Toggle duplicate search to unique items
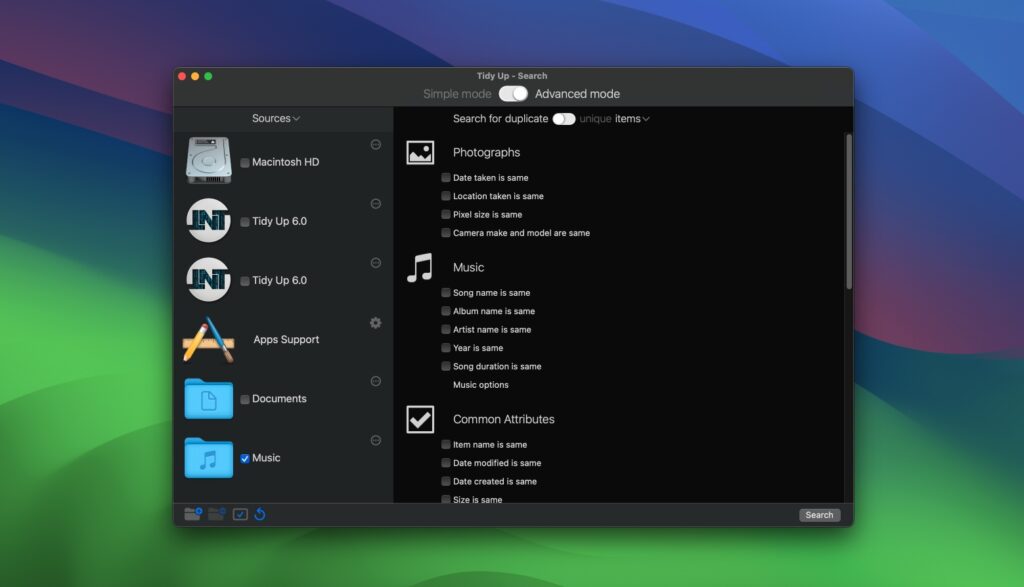Screen dimensions: 1024x587 [563, 118]
